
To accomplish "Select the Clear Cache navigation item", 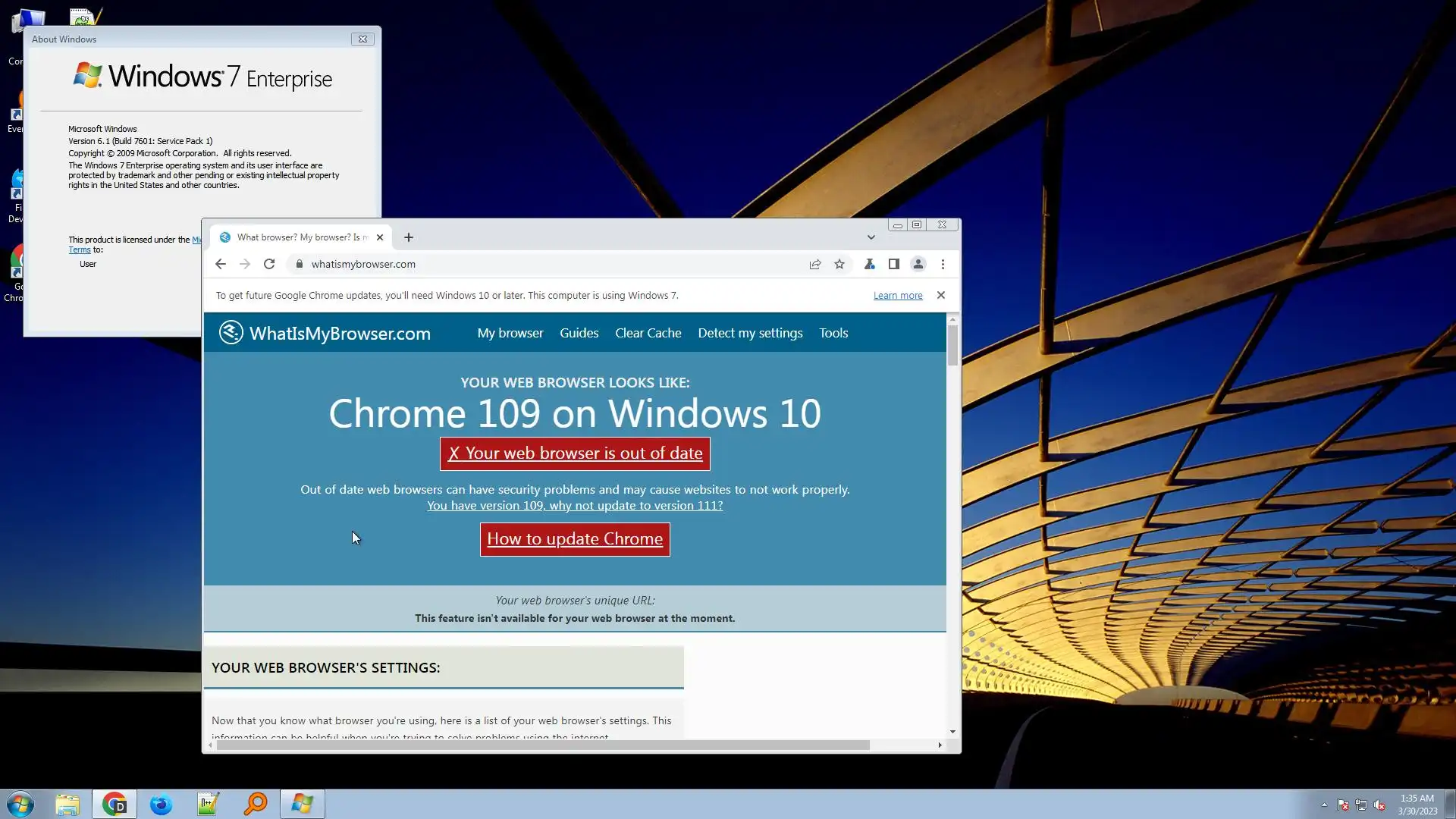I will coord(648,333).
